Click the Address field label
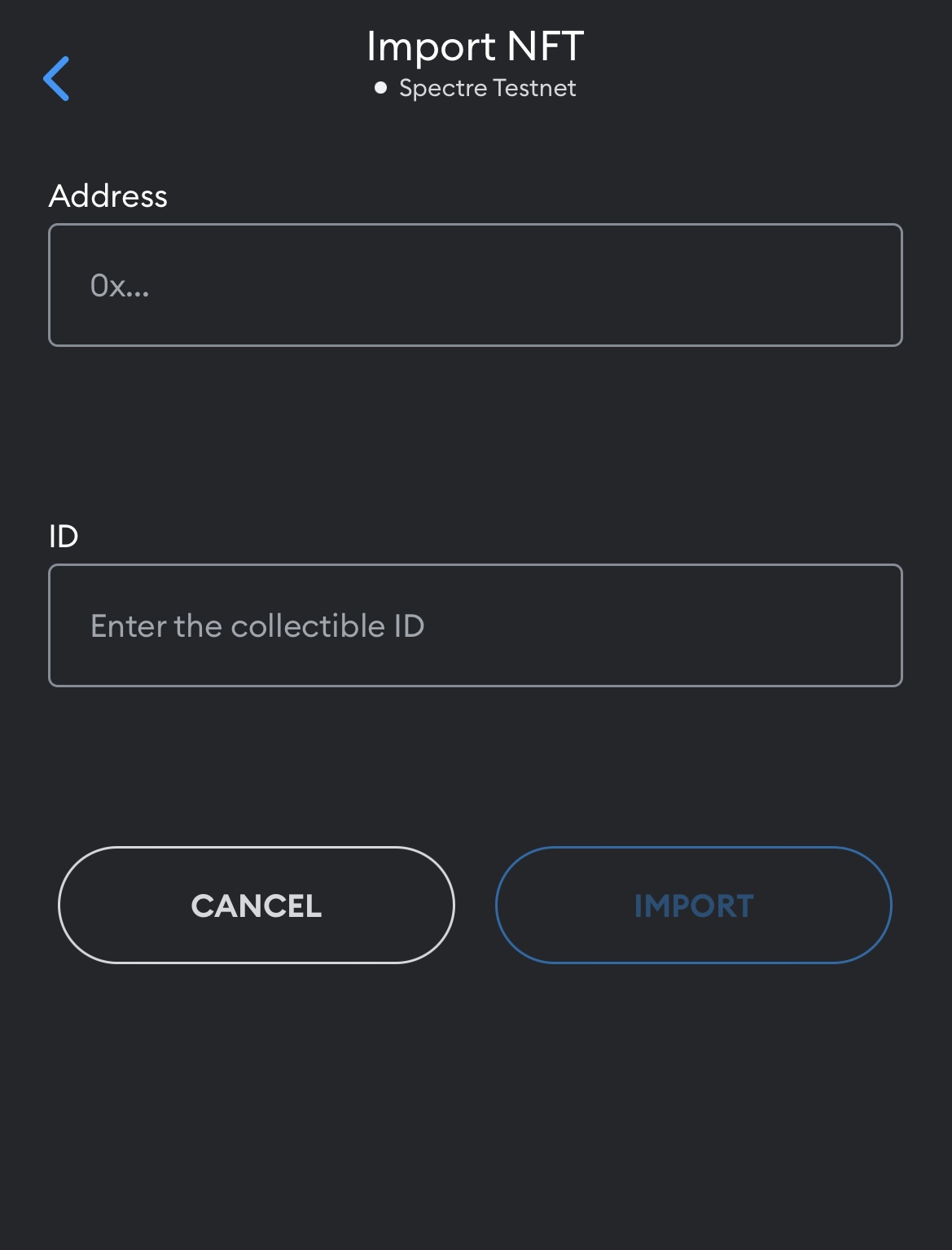Image resolution: width=952 pixels, height=1250 pixels. pyautogui.click(x=108, y=195)
